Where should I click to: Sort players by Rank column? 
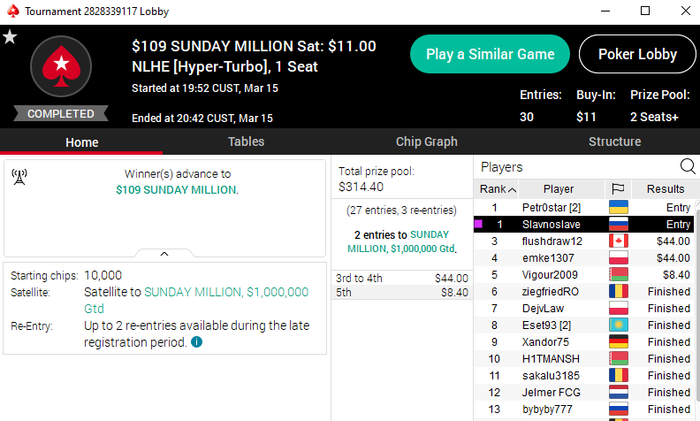(x=497, y=188)
